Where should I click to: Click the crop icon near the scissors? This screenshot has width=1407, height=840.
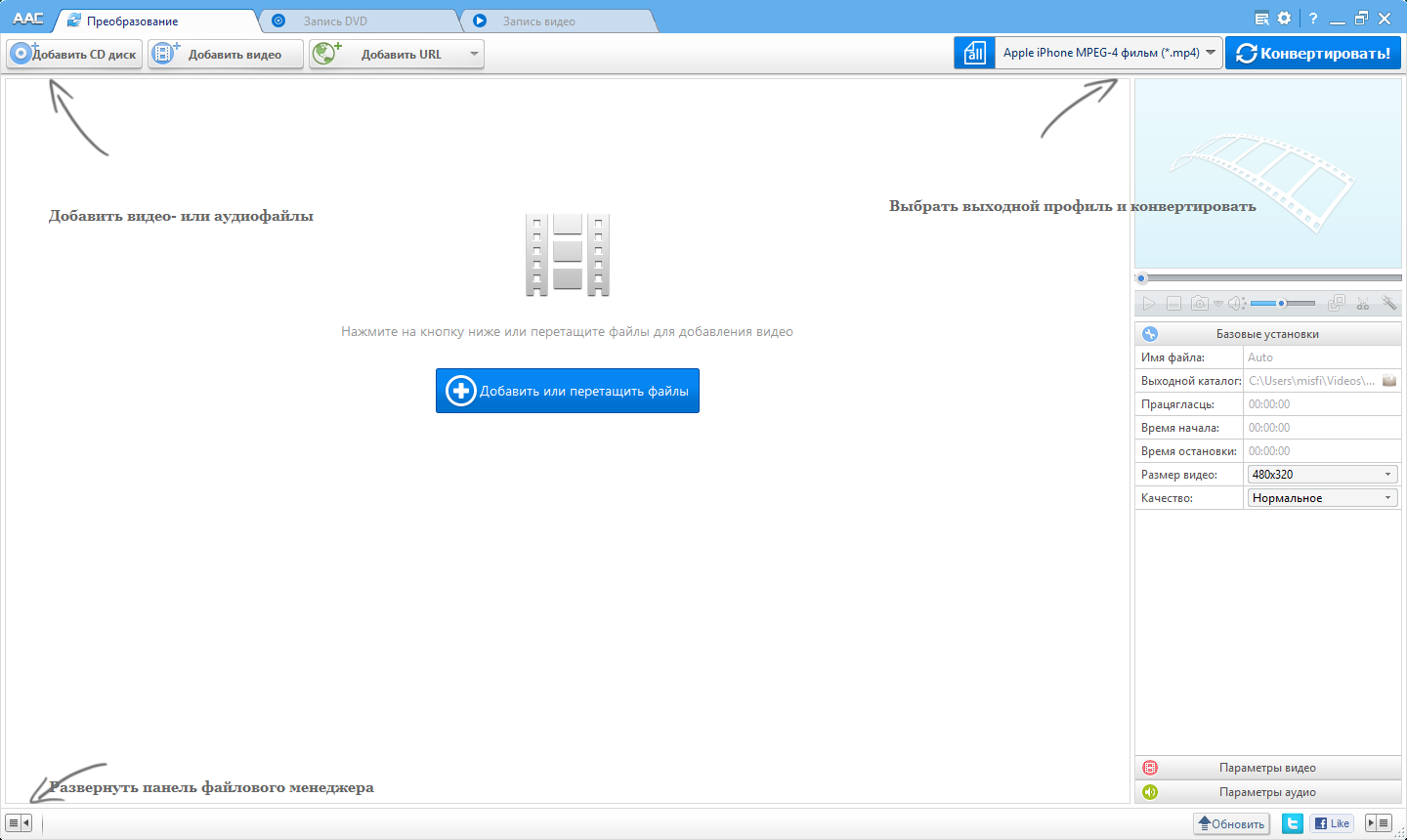pos(1337,303)
